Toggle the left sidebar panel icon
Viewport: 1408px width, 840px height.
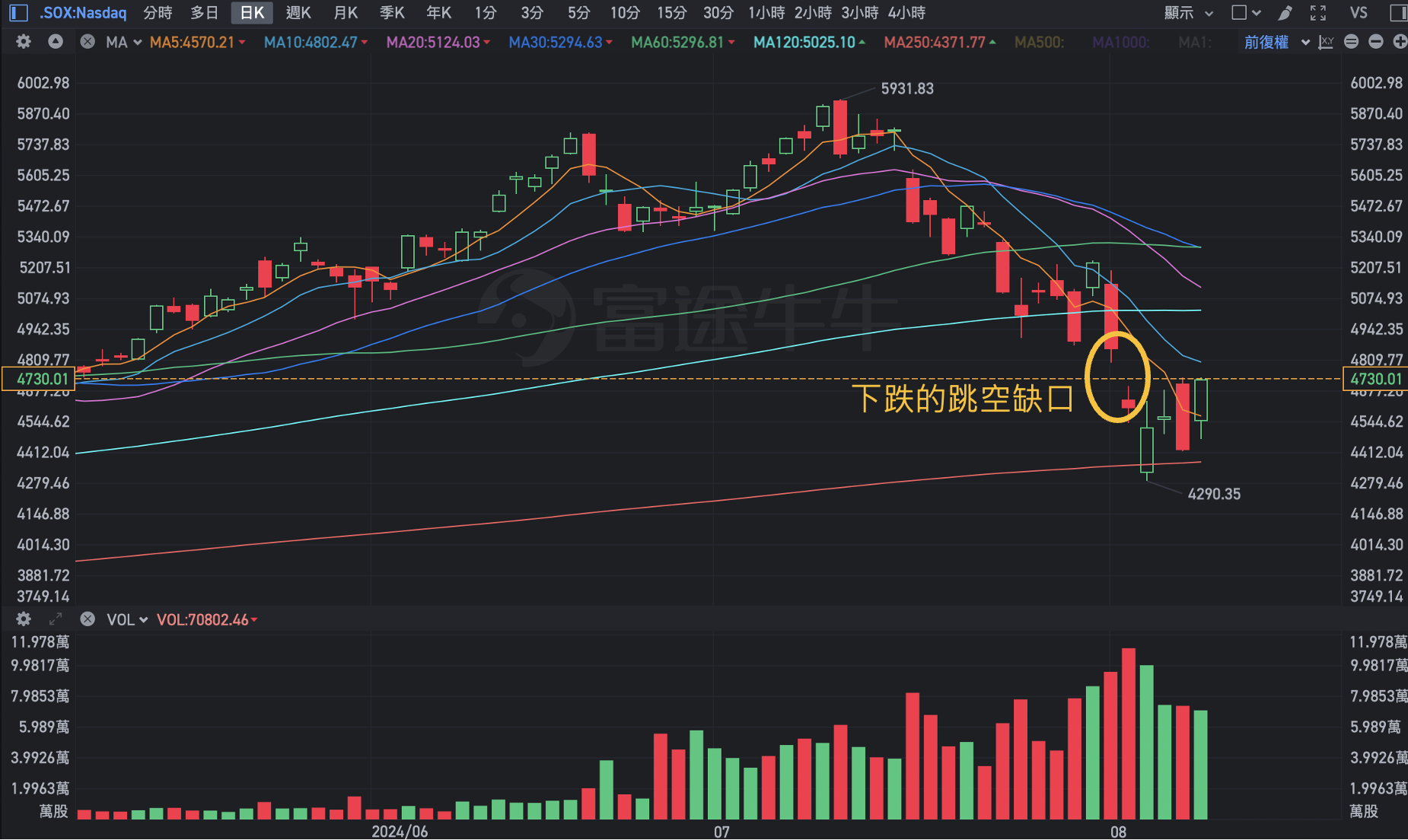click(18, 13)
